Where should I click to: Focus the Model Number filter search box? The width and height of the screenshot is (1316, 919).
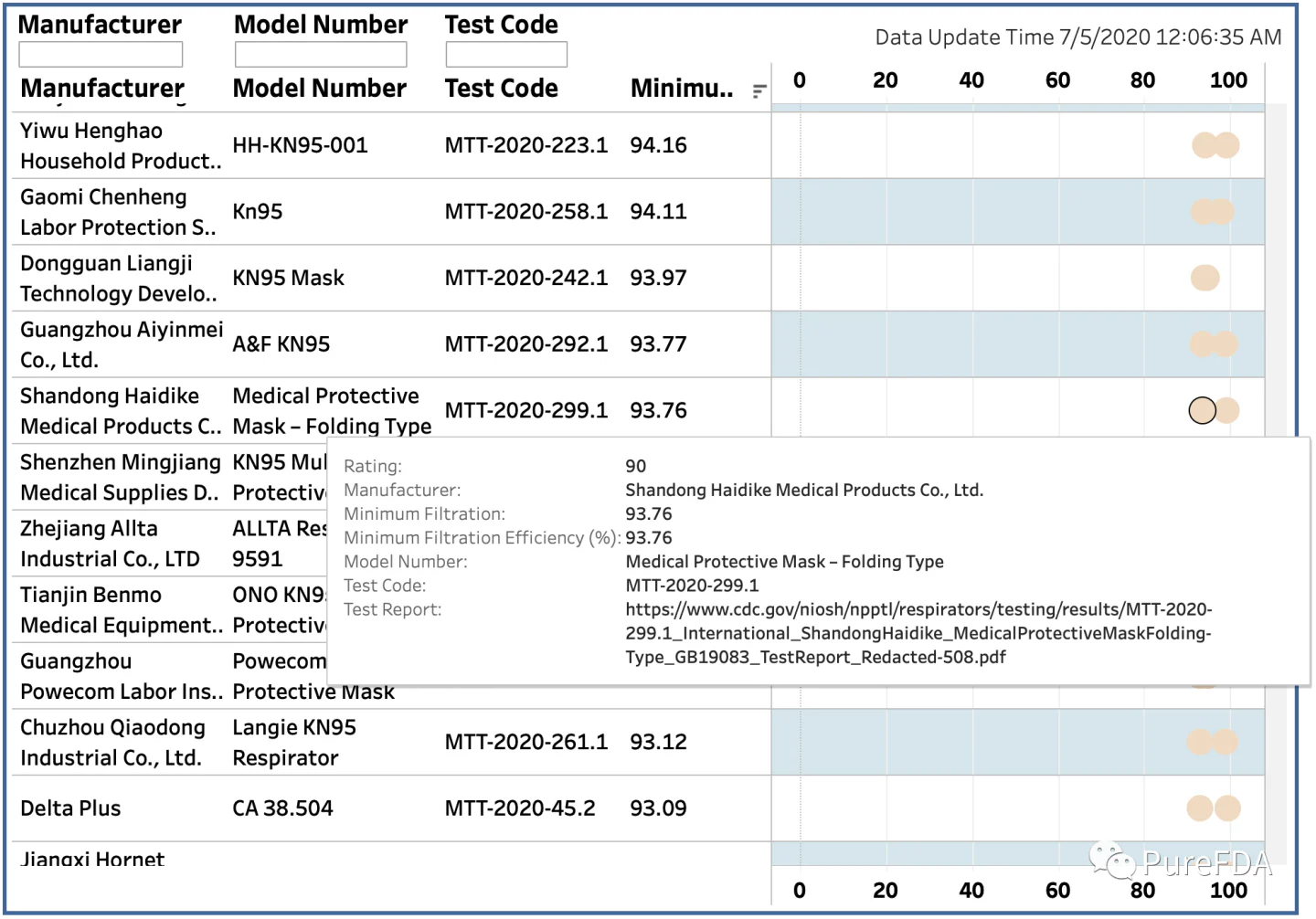pos(321,55)
